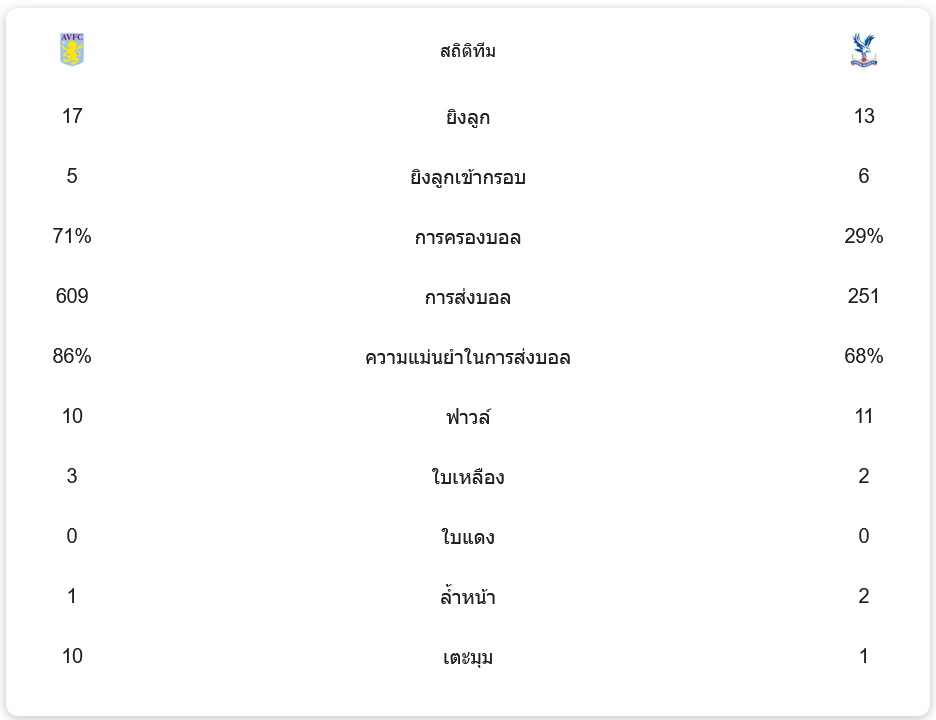The height and width of the screenshot is (720, 936).
Task: Click the ความแม่นยำในการส่งบอล label
Action: 468,357
